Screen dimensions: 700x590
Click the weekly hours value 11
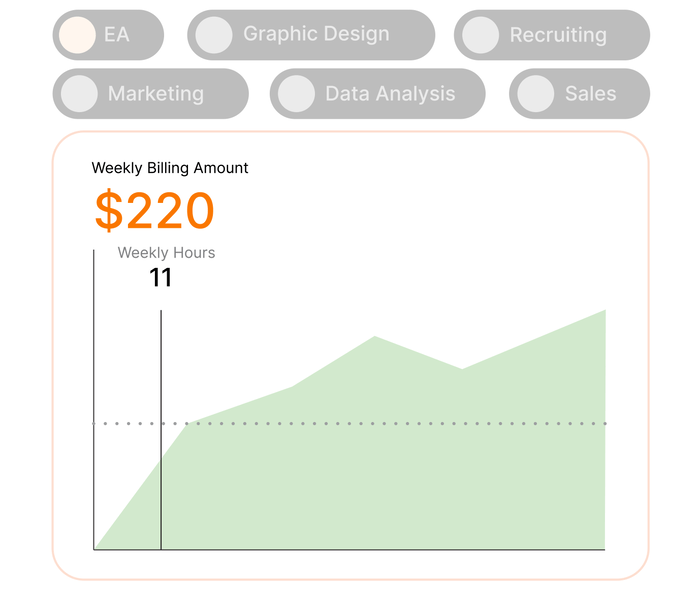point(161,278)
